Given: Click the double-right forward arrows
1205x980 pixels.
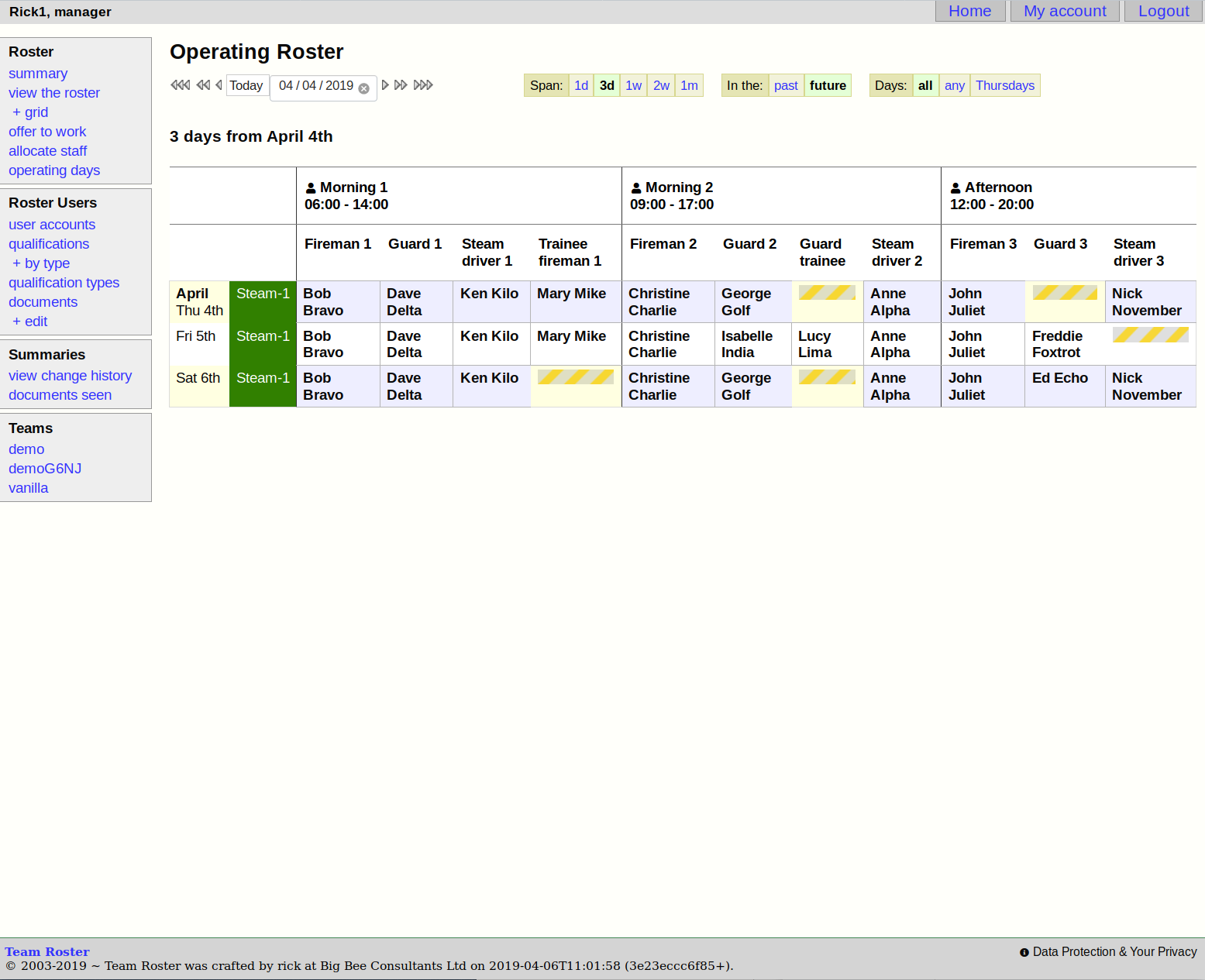Looking at the screenshot, I should pyautogui.click(x=401, y=85).
